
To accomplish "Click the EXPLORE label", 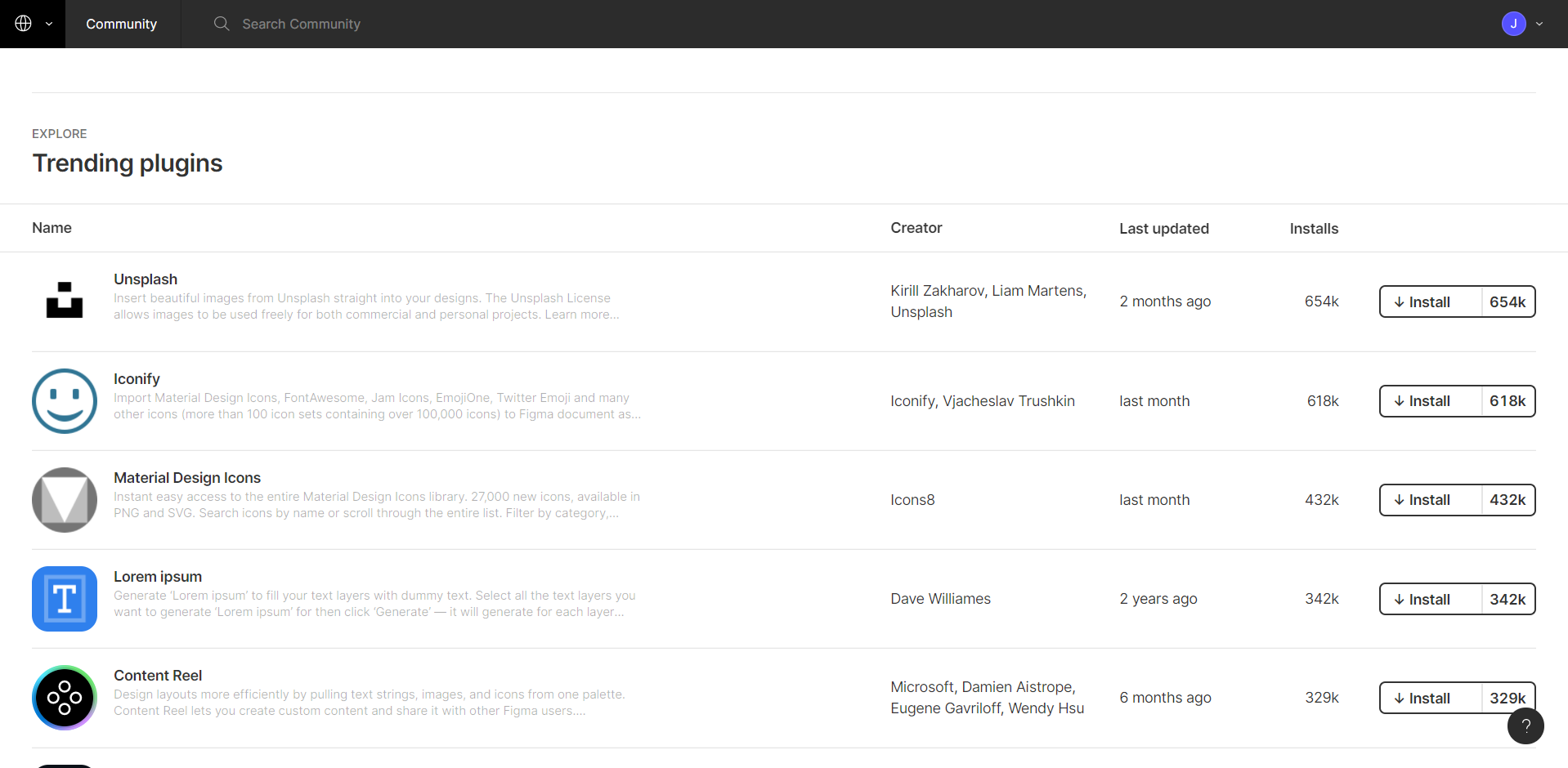I will (60, 134).
